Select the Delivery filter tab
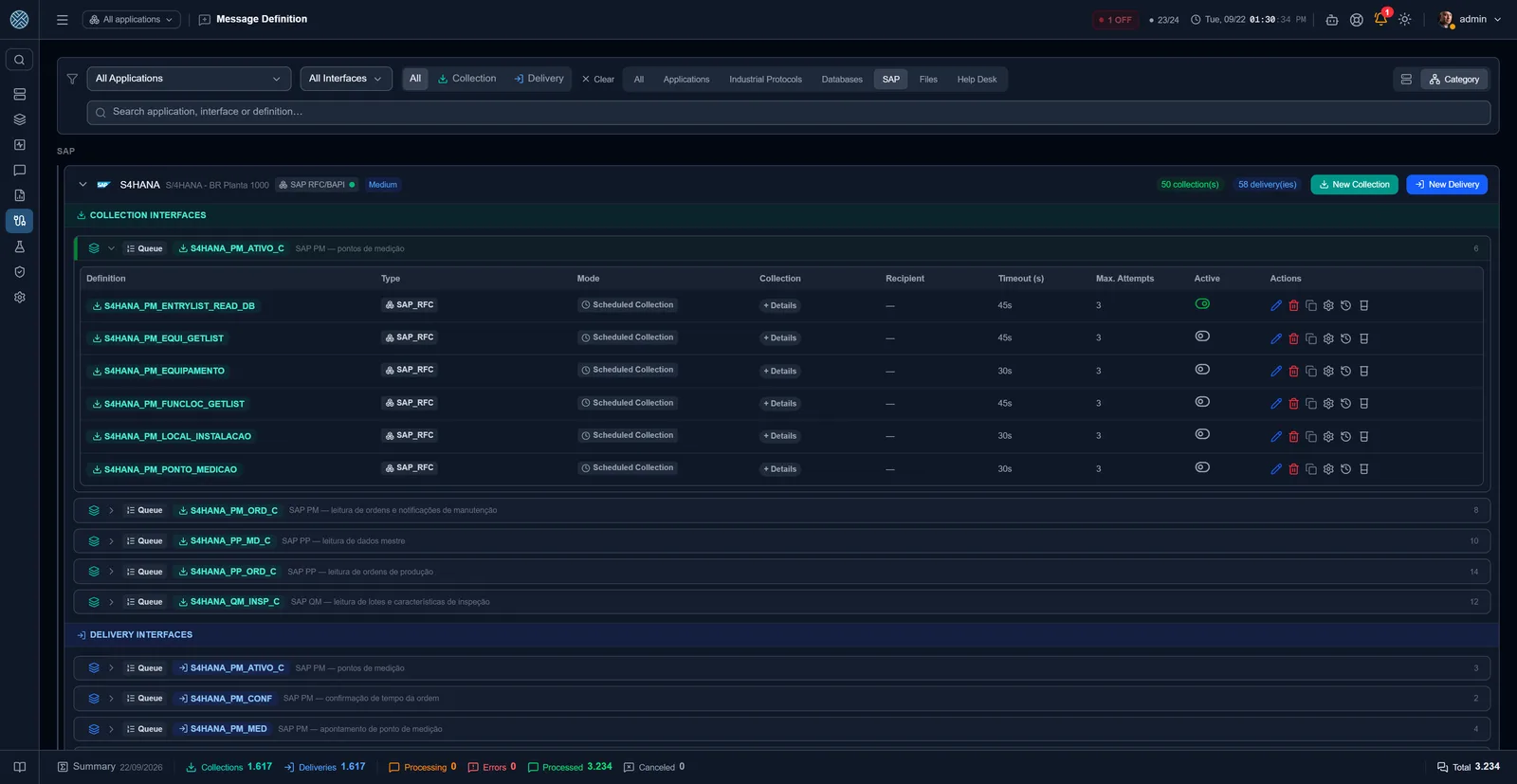Screen dimensions: 1517x784 click(x=539, y=79)
